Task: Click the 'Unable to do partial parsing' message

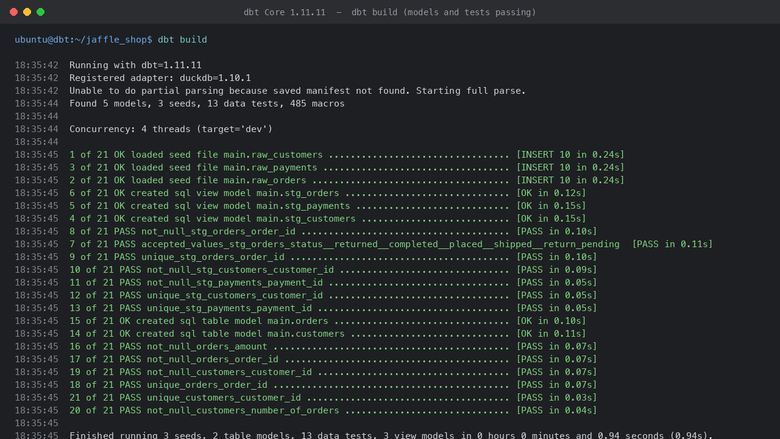Action: [297, 90]
